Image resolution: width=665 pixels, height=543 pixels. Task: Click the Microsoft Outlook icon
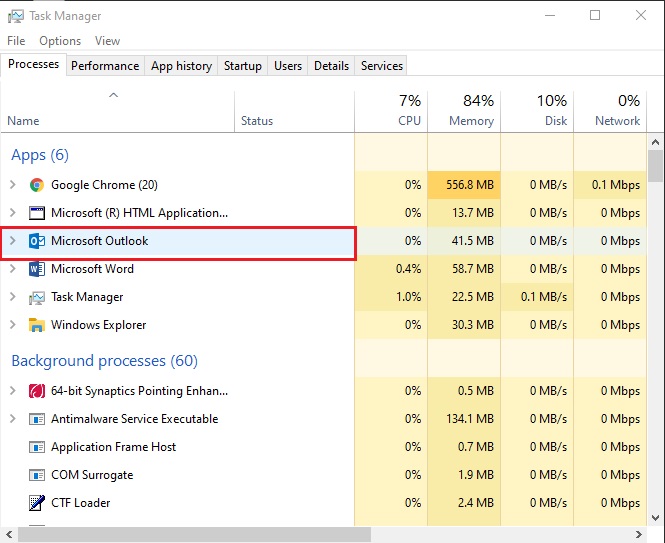click(37, 241)
